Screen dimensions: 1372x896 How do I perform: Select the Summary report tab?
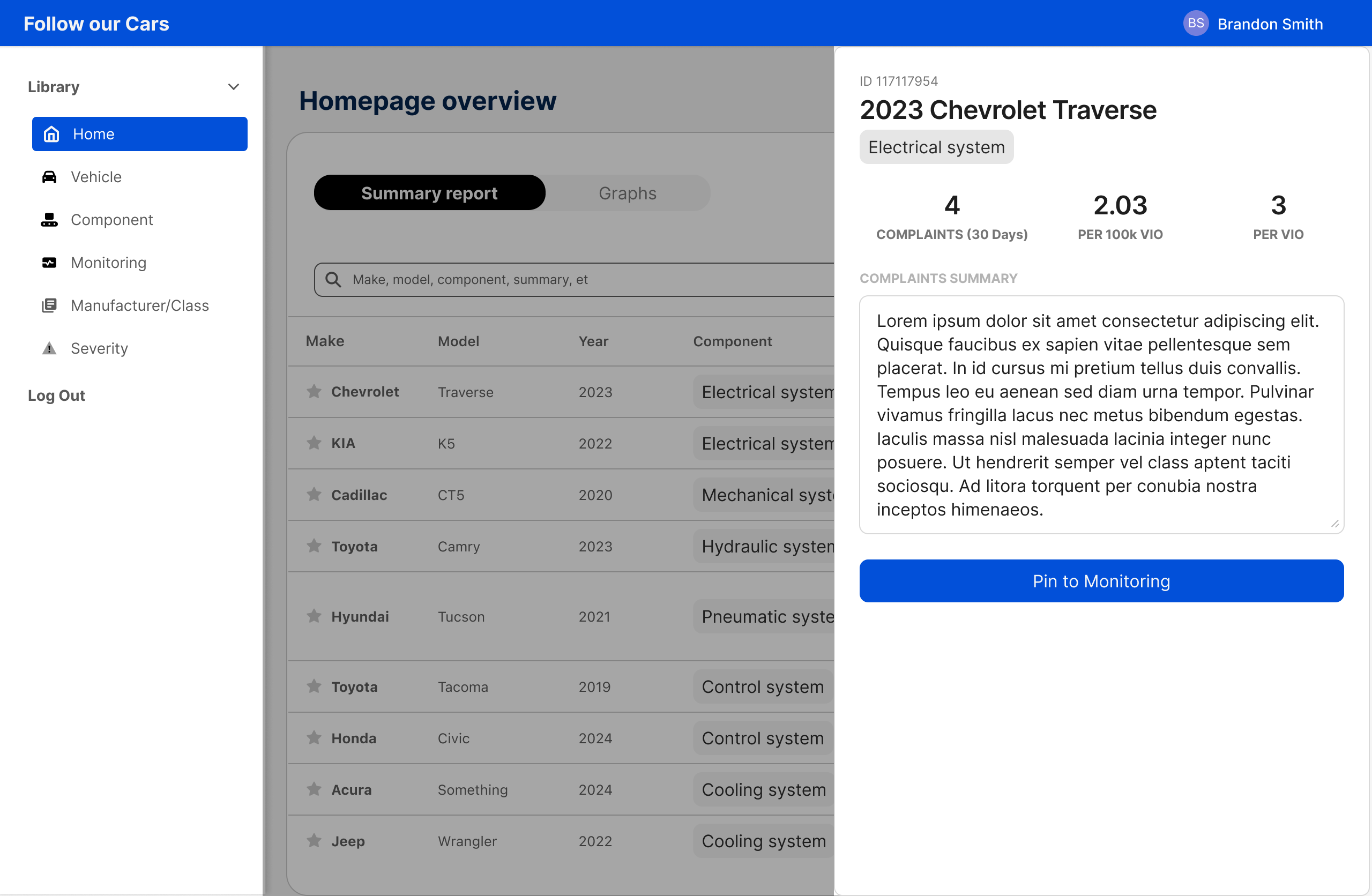429,193
